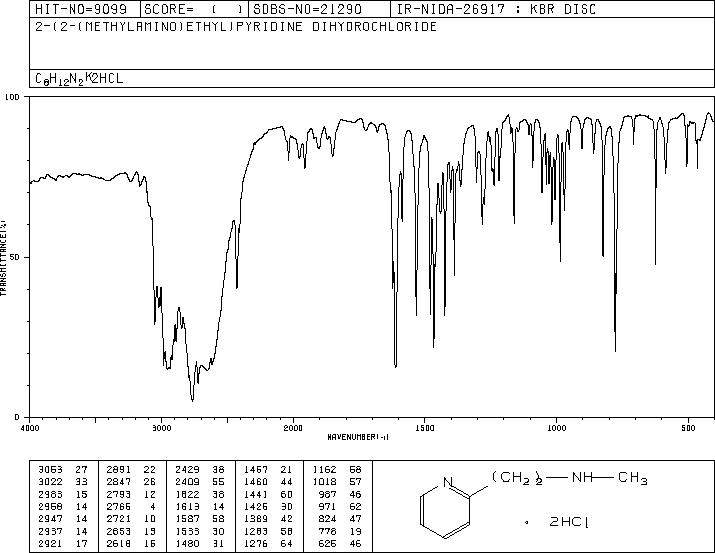Click peak table entry 1460
Image resolution: width=715 pixels, height=553 pixels.
click(256, 482)
